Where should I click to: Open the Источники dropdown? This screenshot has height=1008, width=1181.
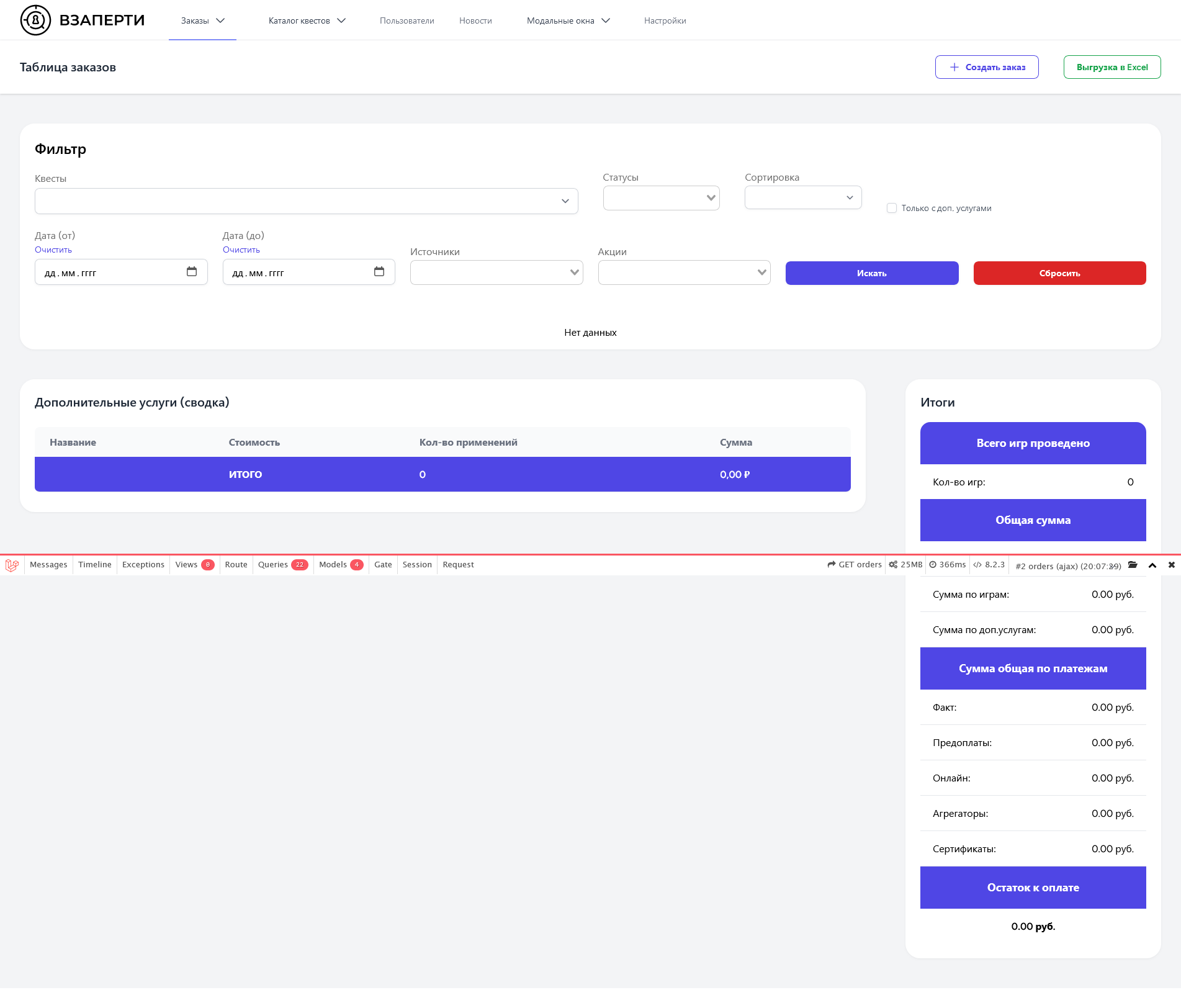point(496,272)
